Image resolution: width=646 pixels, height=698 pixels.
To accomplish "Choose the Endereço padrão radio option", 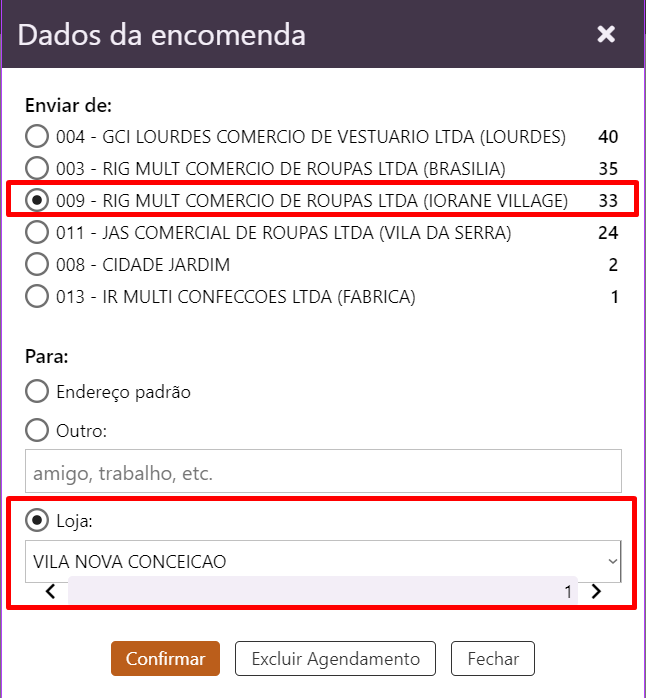I will [x=37, y=392].
